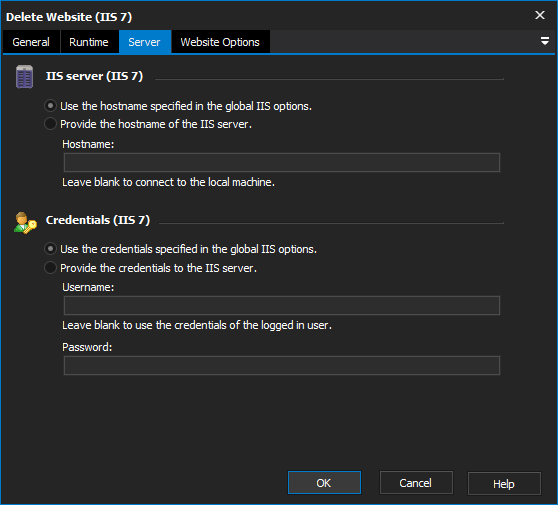Click the IIS server (IIS 7) heading
The width and height of the screenshot is (558, 505).
tap(94, 76)
